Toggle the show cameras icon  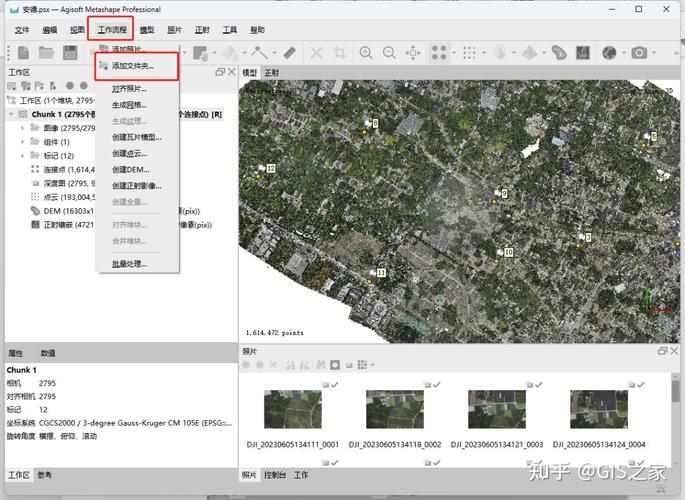639,53
